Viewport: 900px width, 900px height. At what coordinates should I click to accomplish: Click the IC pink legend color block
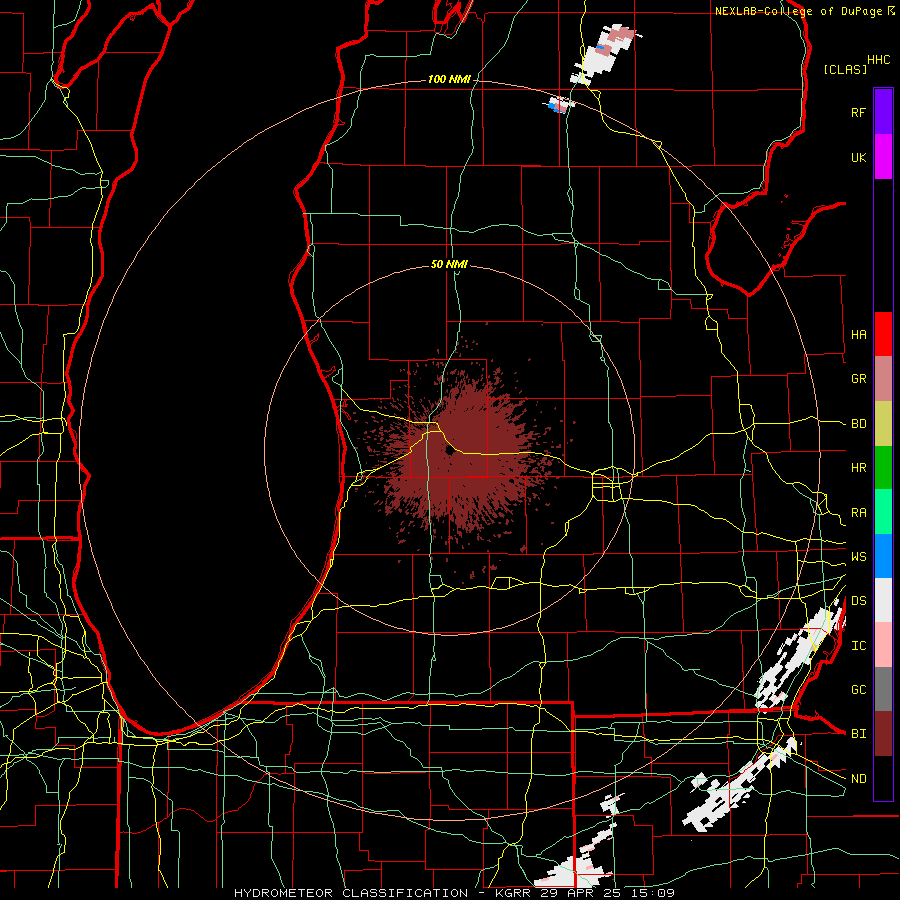883,645
